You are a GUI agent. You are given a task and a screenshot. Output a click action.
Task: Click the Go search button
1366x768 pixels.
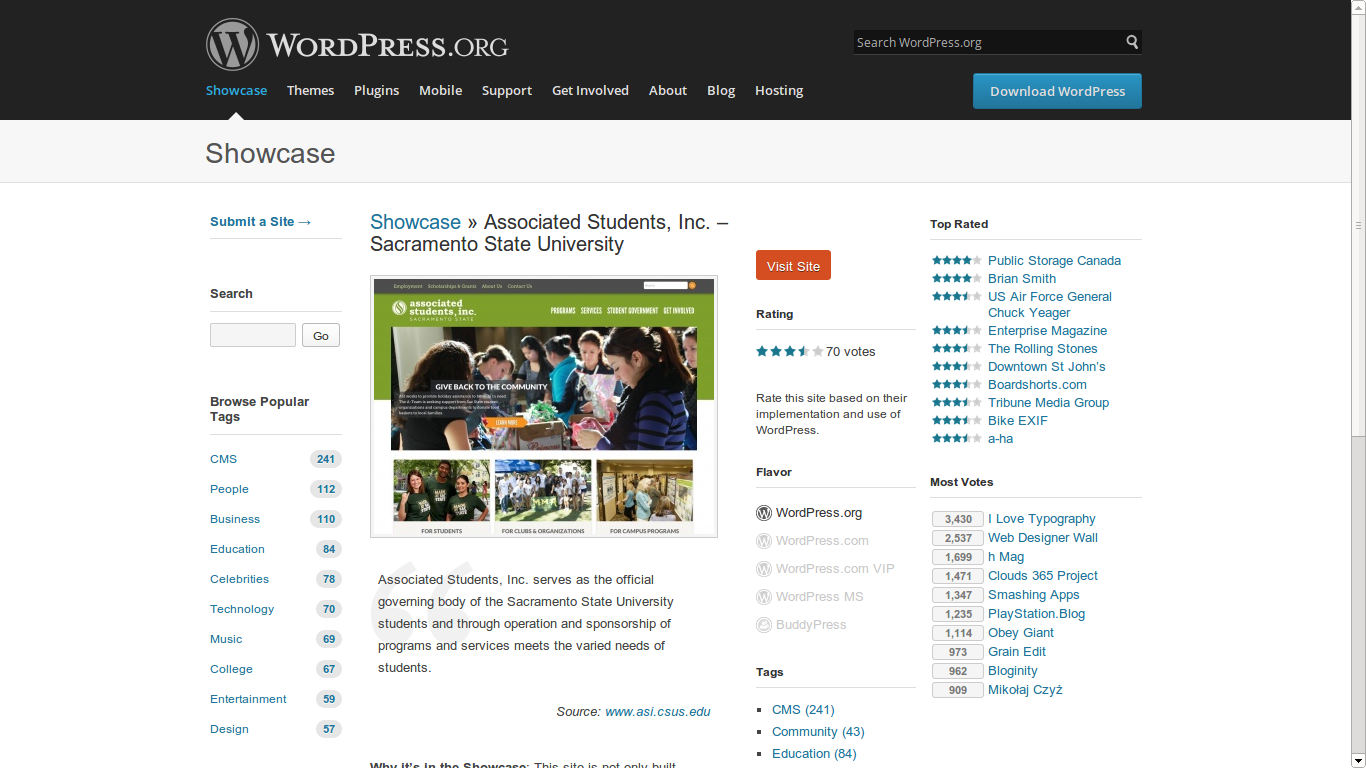tap(321, 335)
